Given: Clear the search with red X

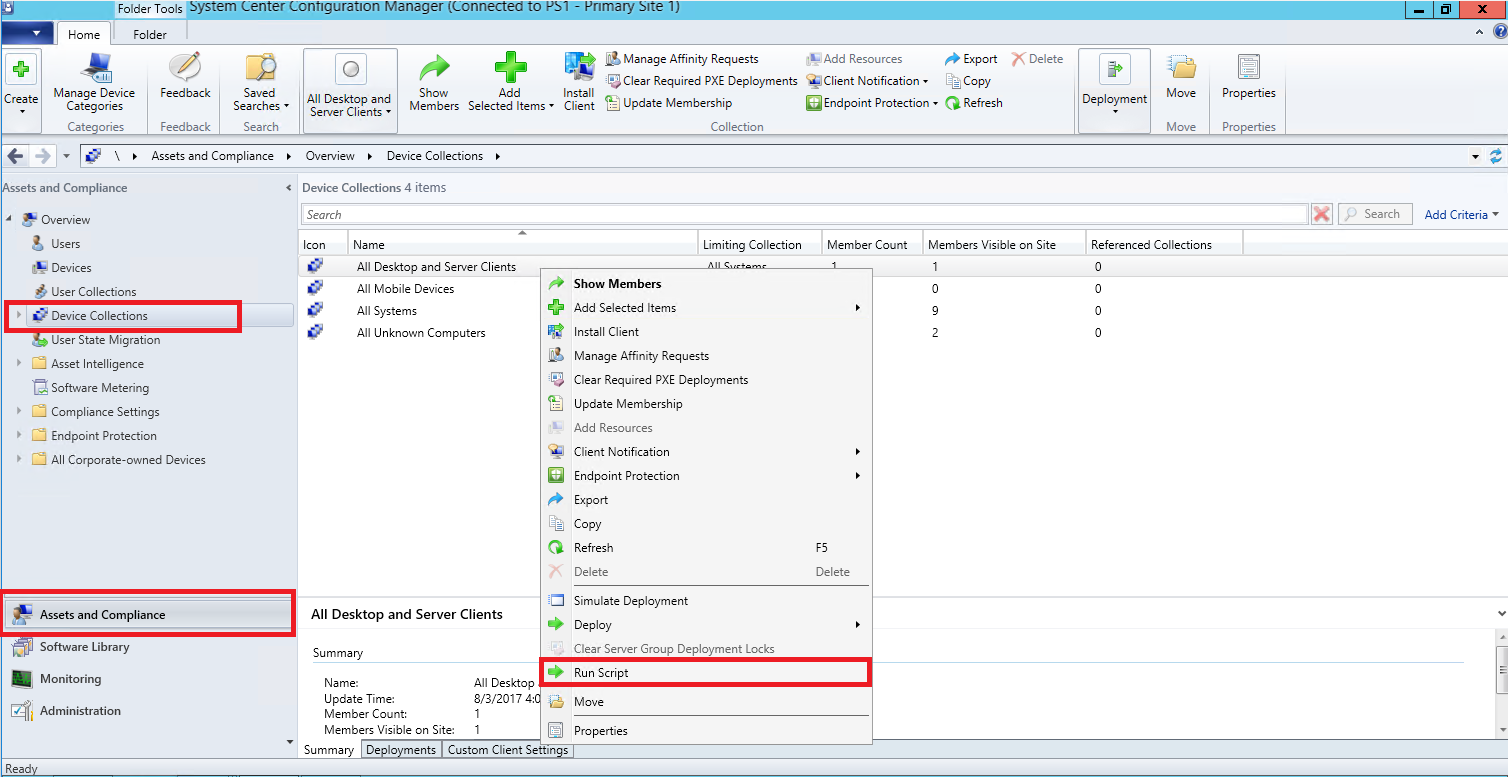Looking at the screenshot, I should (x=1321, y=214).
